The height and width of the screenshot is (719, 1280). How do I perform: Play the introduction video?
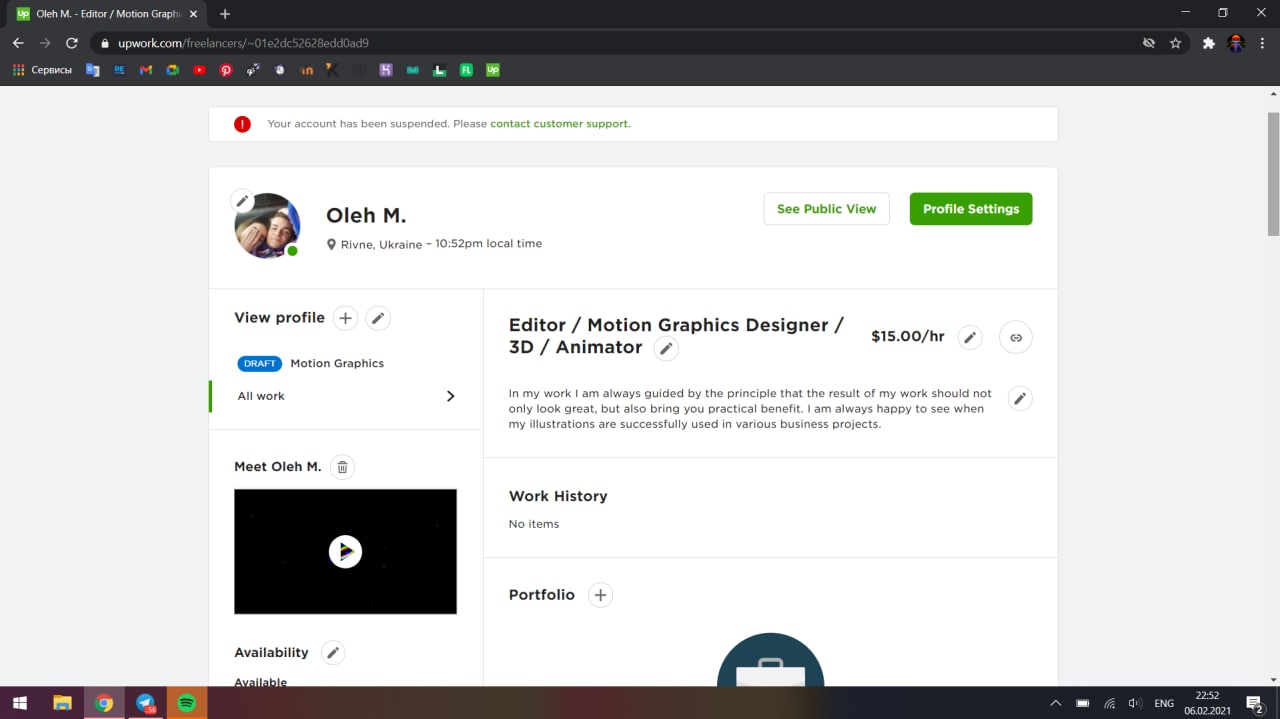click(x=345, y=551)
